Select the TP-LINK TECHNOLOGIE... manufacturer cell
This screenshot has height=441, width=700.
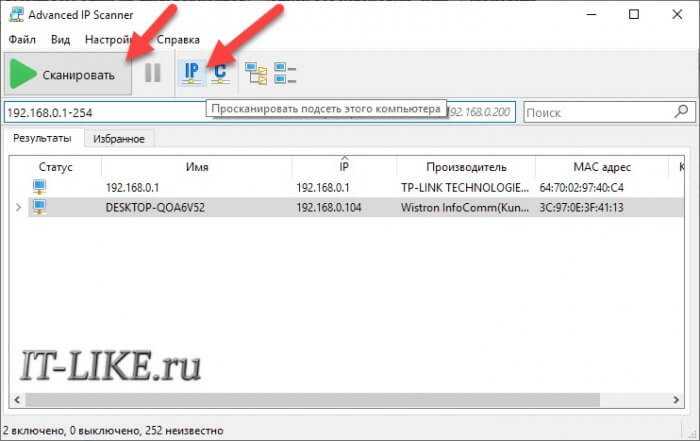(x=465, y=187)
